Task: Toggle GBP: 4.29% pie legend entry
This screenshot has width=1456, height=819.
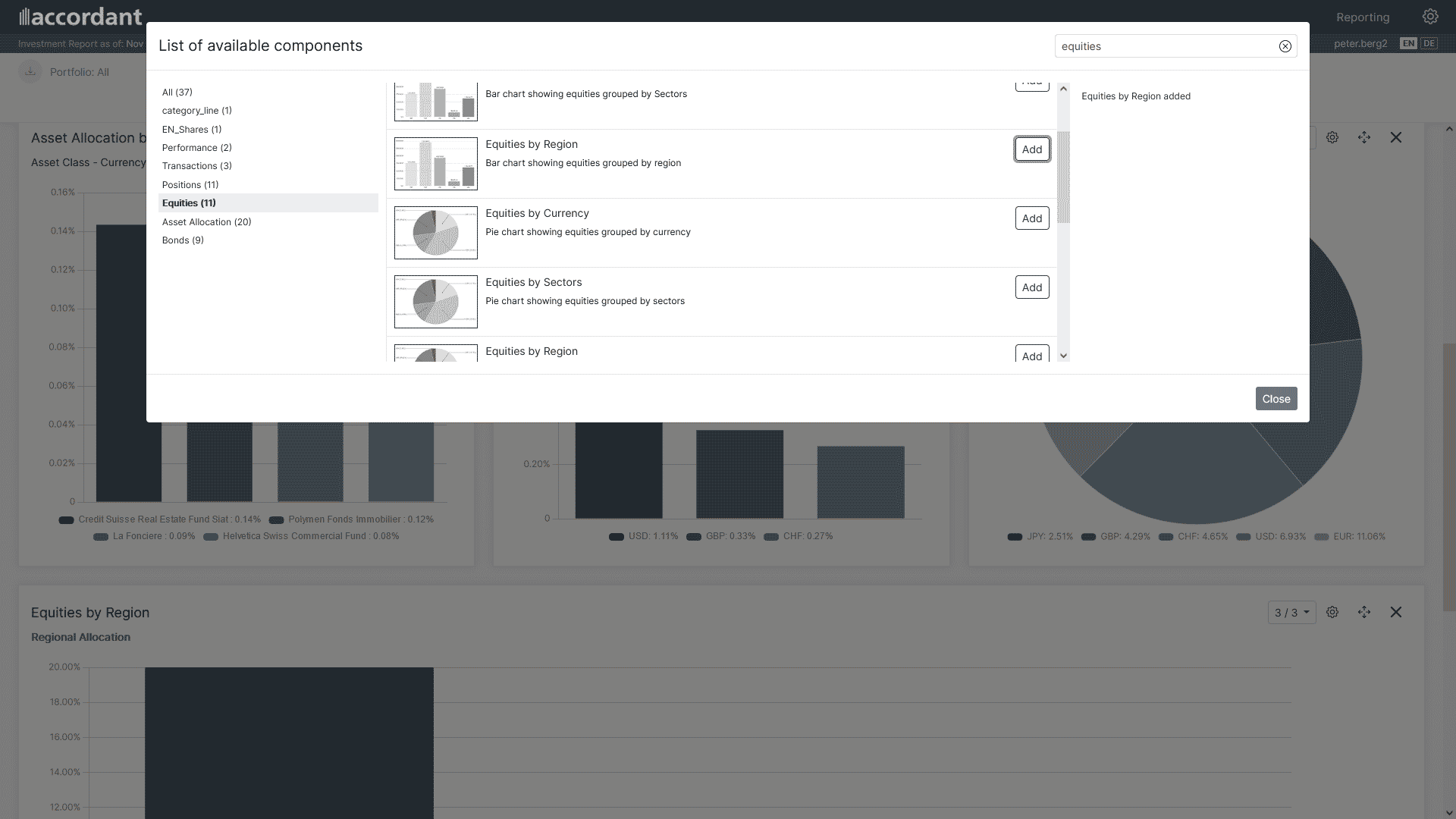Action: point(1116,537)
